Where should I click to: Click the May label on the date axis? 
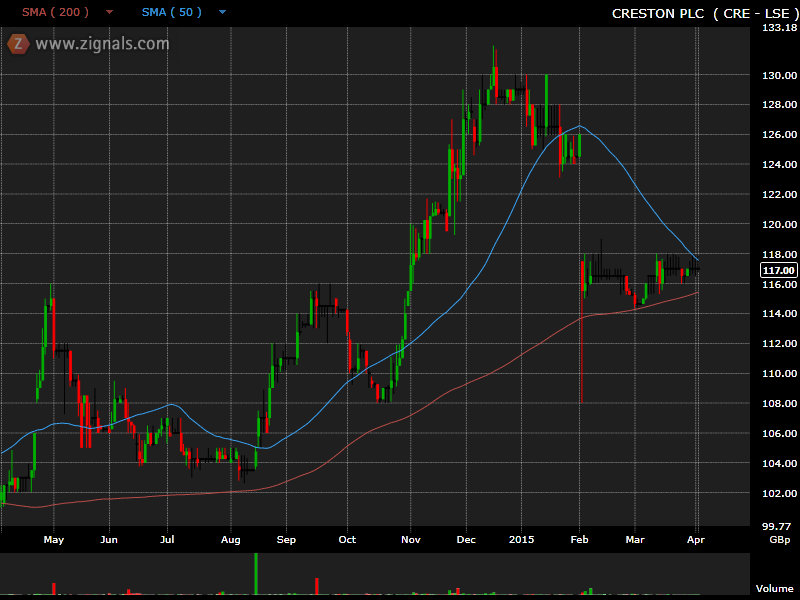click(x=54, y=539)
